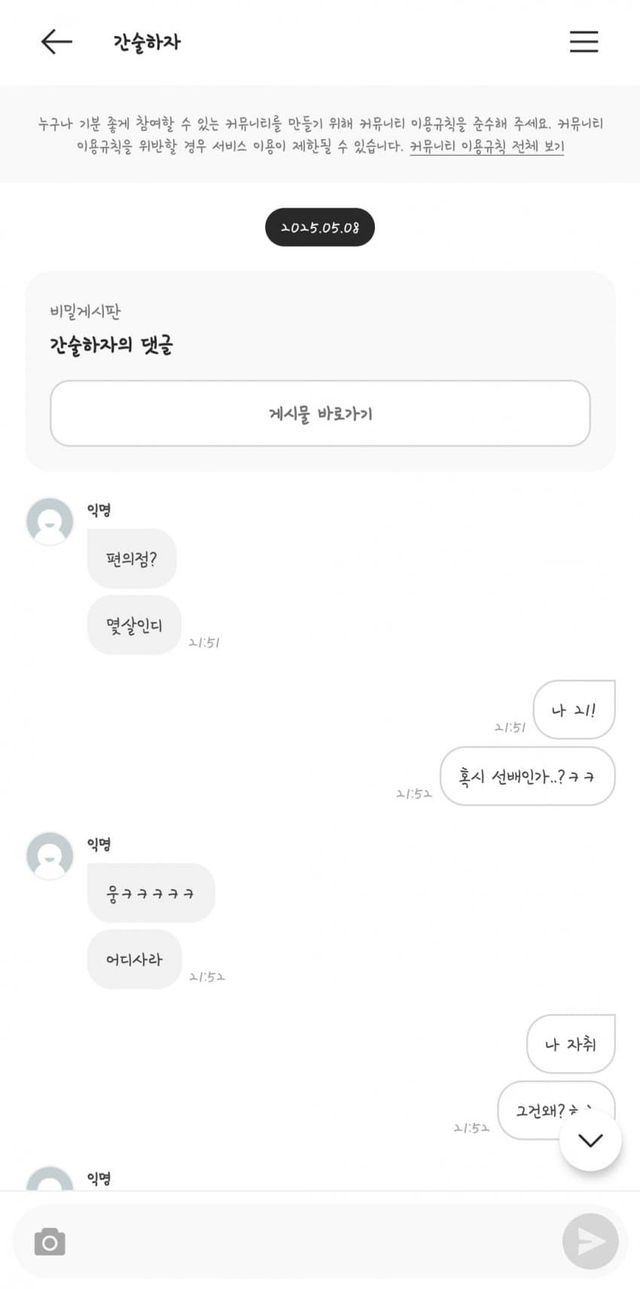Tap the first 익명 profile avatar
This screenshot has height=1289, width=640.
click(x=50, y=521)
